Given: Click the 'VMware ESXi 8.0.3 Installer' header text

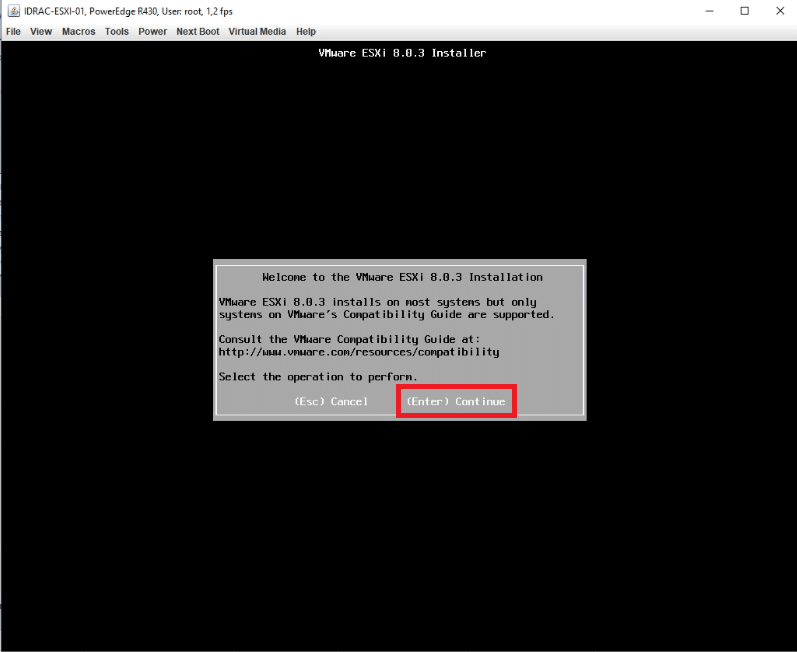Looking at the screenshot, I should [x=402, y=53].
